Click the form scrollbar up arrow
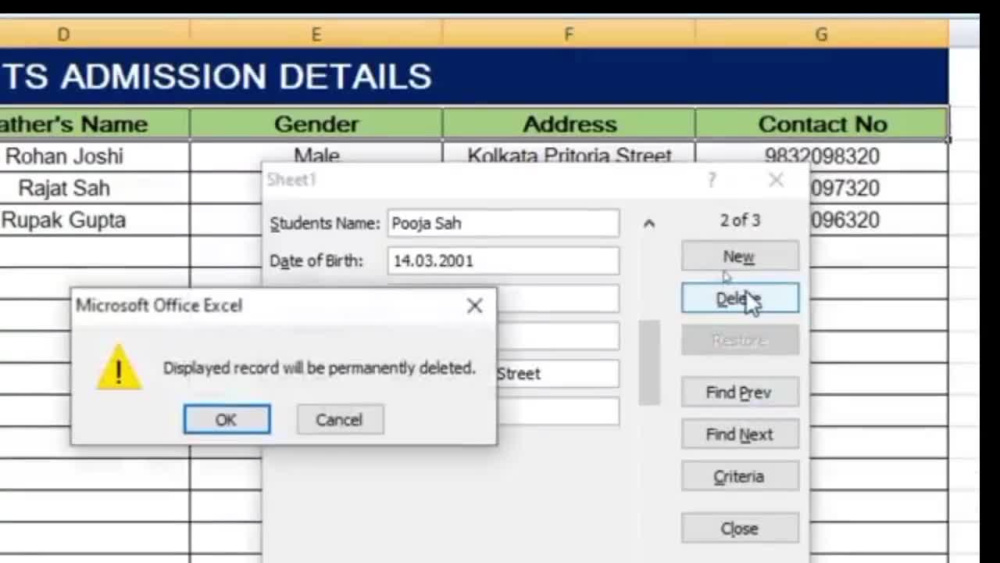Image resolution: width=1000 pixels, height=563 pixels. click(x=649, y=223)
